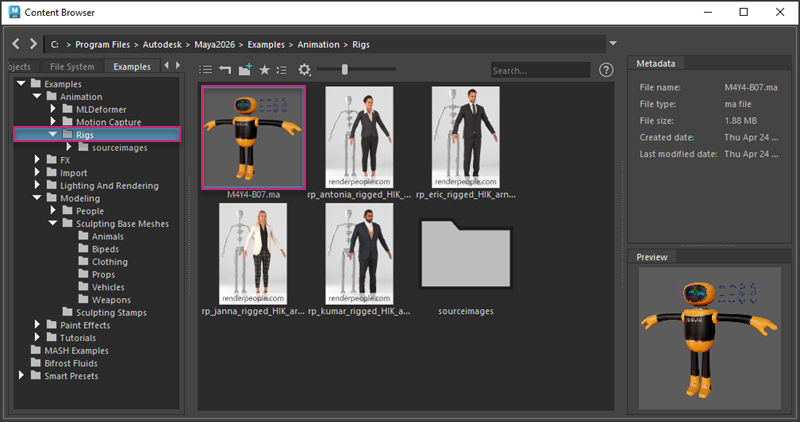Open the path history dropdown arrow
The image size is (800, 422).
613,43
